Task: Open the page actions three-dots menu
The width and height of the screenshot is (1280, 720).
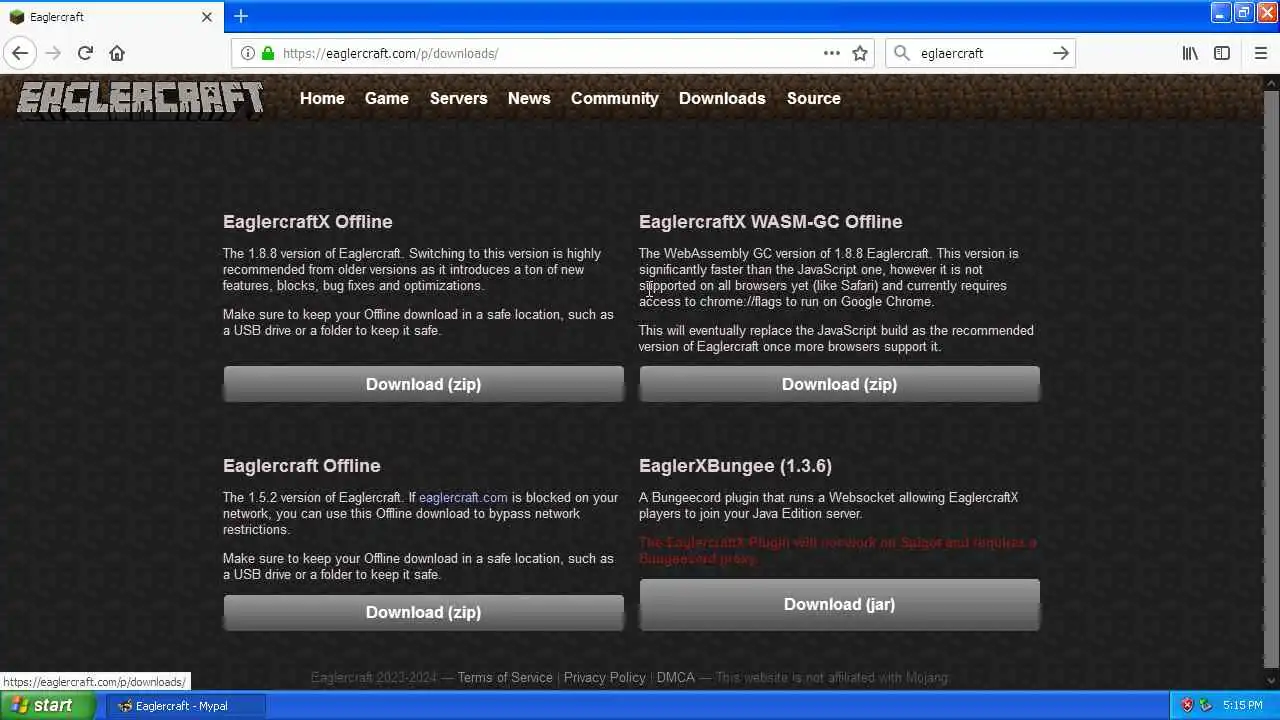Action: pyautogui.click(x=832, y=53)
